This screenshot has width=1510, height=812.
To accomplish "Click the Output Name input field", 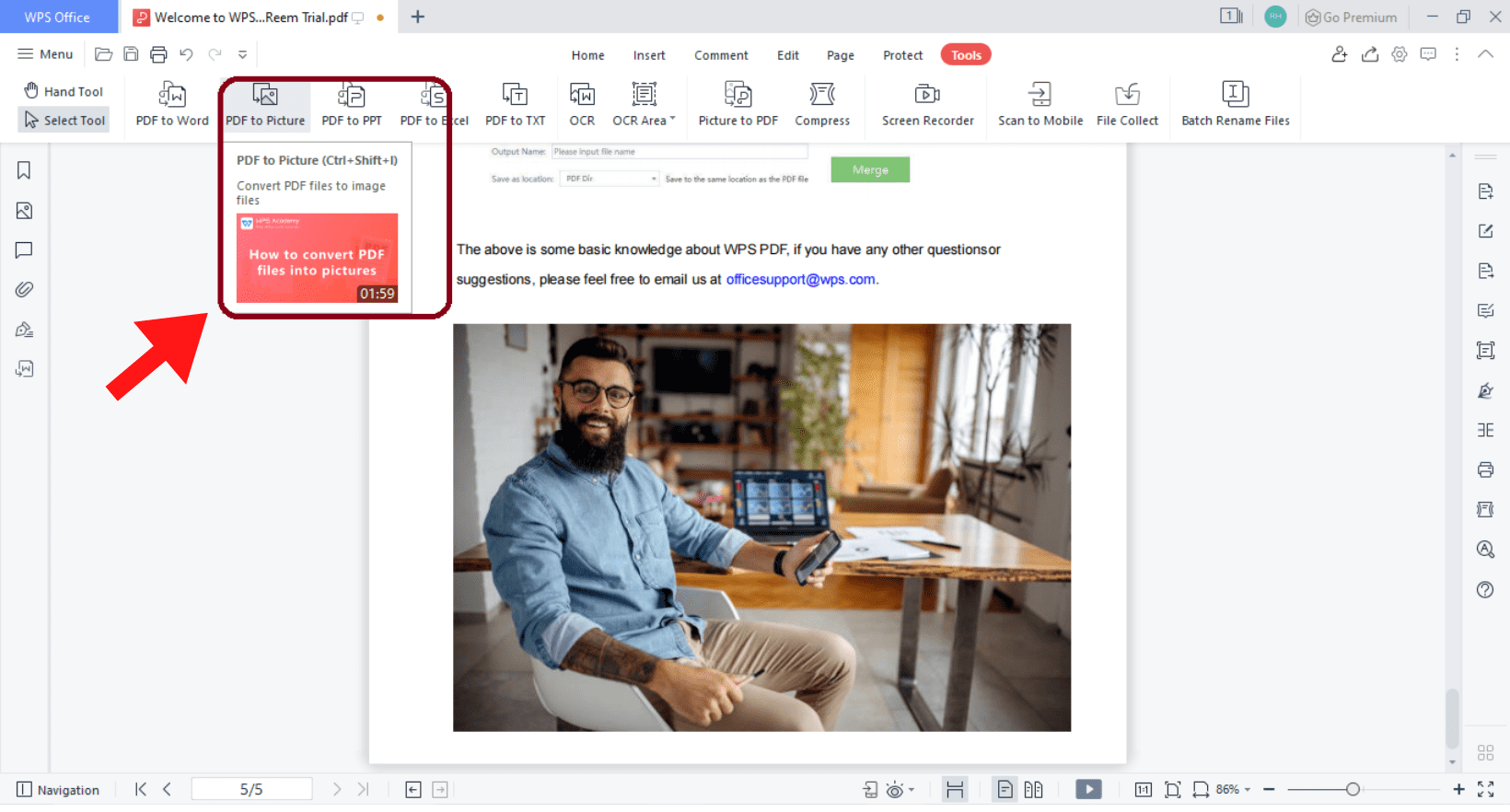I will pyautogui.click(x=679, y=152).
